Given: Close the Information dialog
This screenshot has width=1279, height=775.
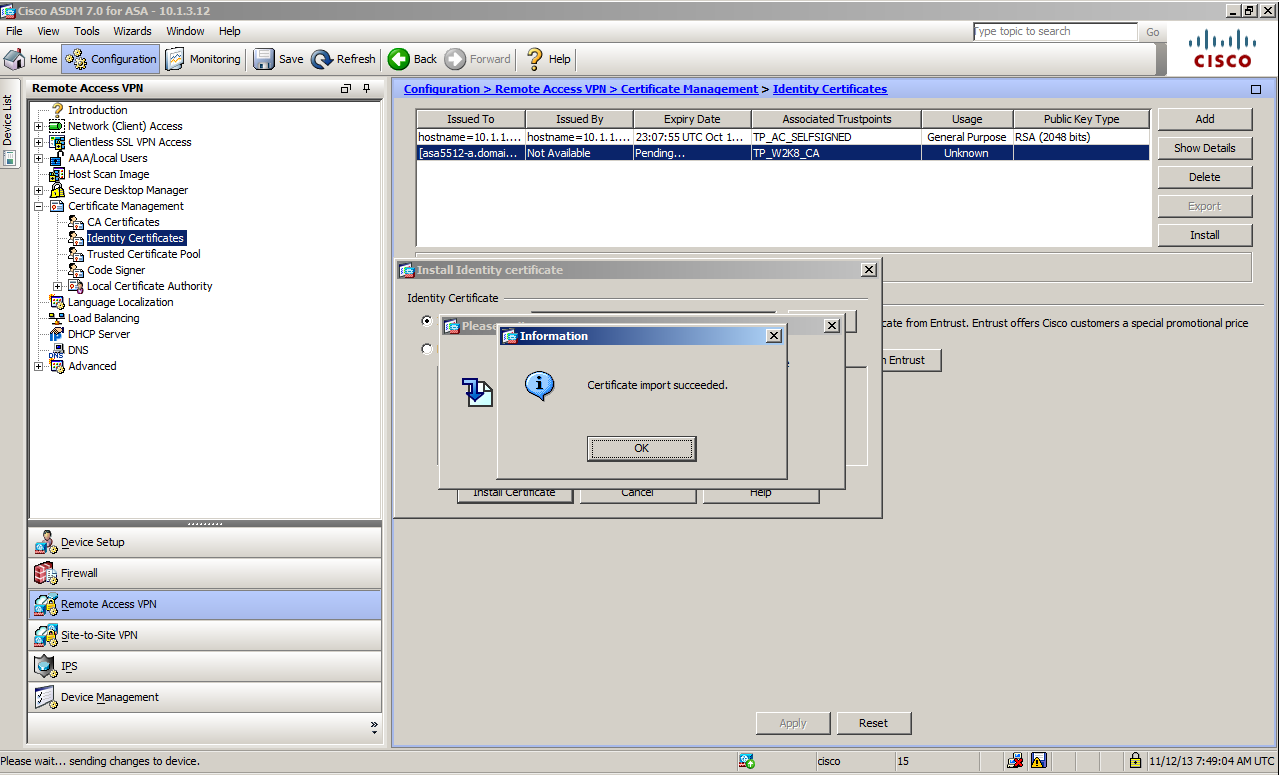Looking at the screenshot, I should [x=773, y=336].
